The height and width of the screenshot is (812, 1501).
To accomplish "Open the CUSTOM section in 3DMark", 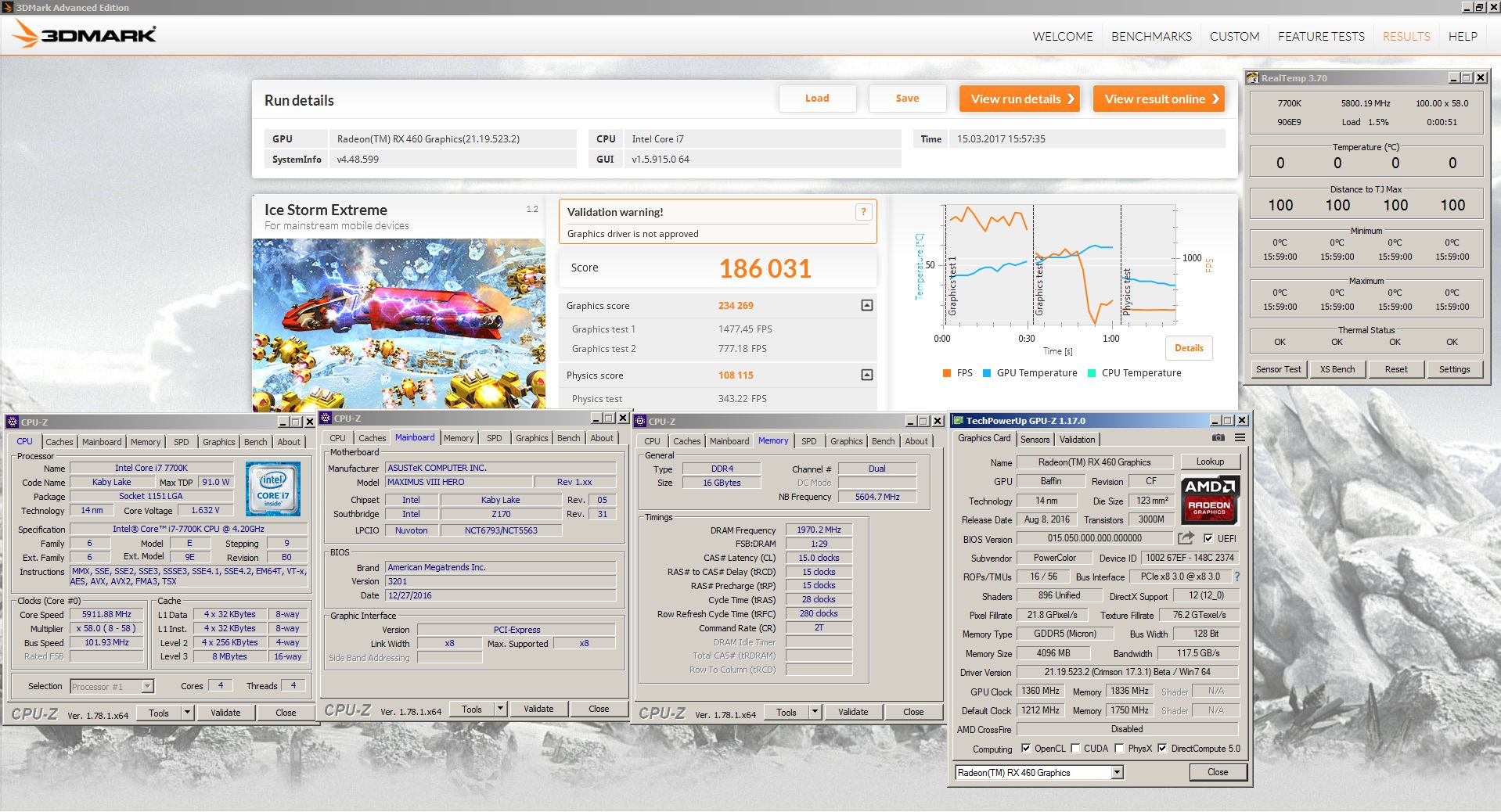I will coord(1234,36).
